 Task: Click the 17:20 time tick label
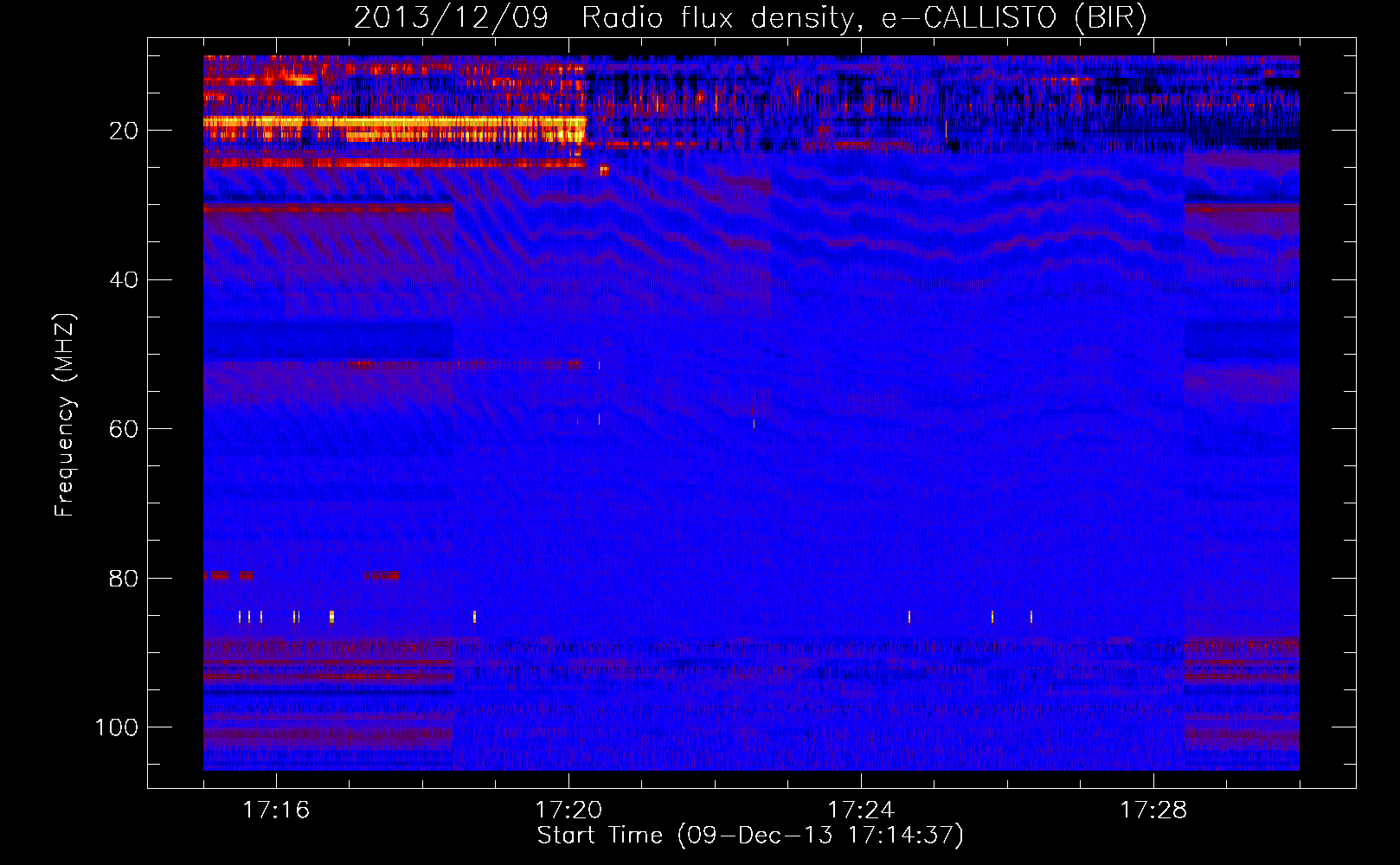[x=568, y=811]
